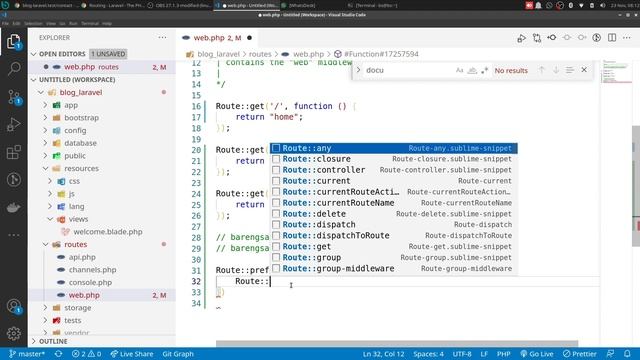Screen dimensions: 640x360
Task: Open Git Graph from status bar
Action: [178, 354]
